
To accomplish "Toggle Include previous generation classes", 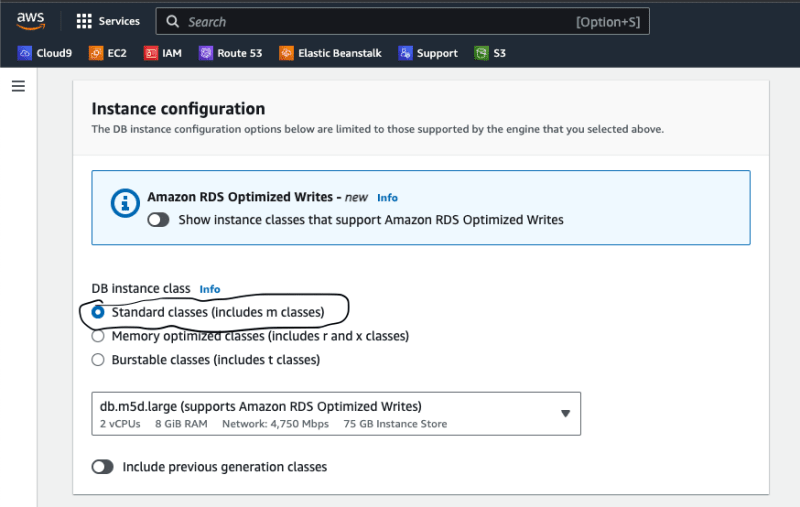I will (x=103, y=467).
